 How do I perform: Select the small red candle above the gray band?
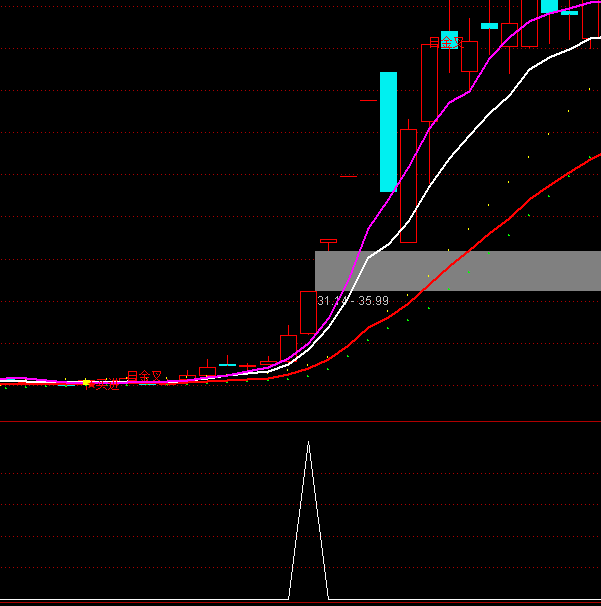328,242
